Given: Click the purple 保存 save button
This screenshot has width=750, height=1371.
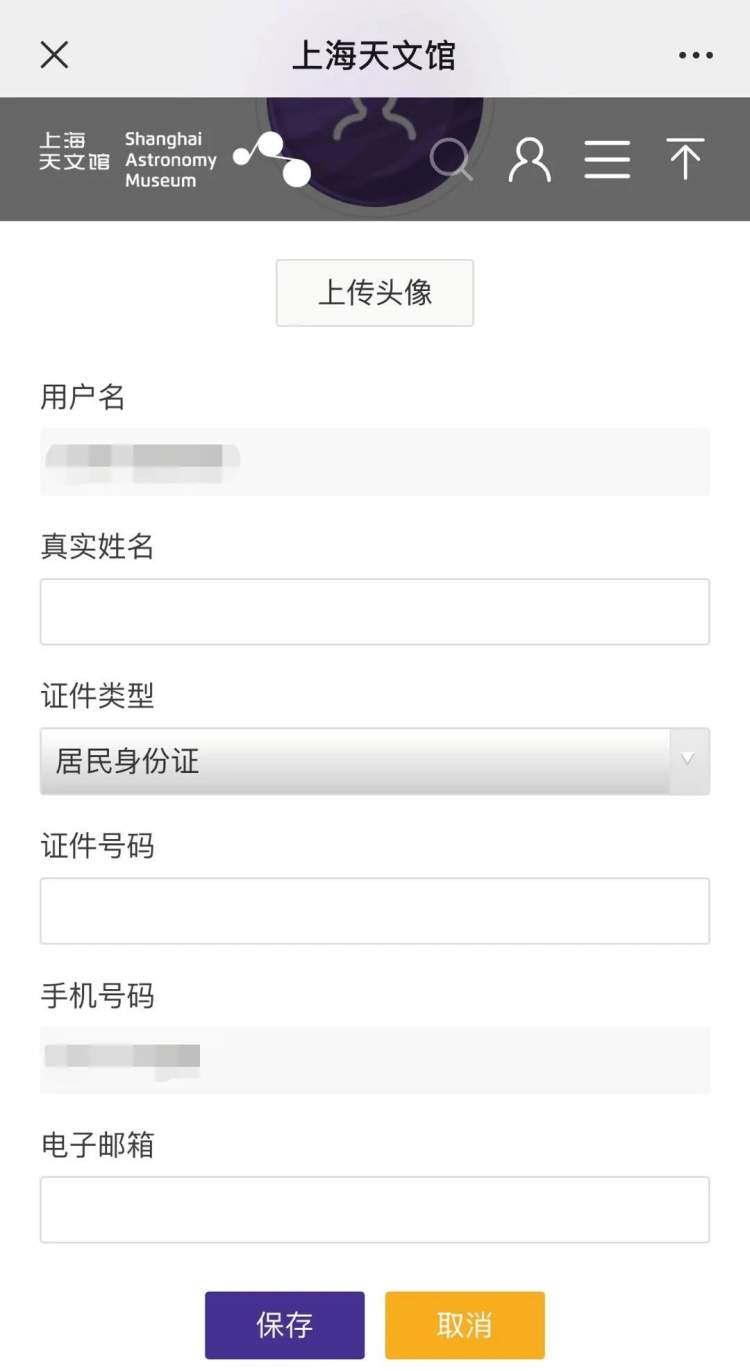Looking at the screenshot, I should click(285, 1325).
